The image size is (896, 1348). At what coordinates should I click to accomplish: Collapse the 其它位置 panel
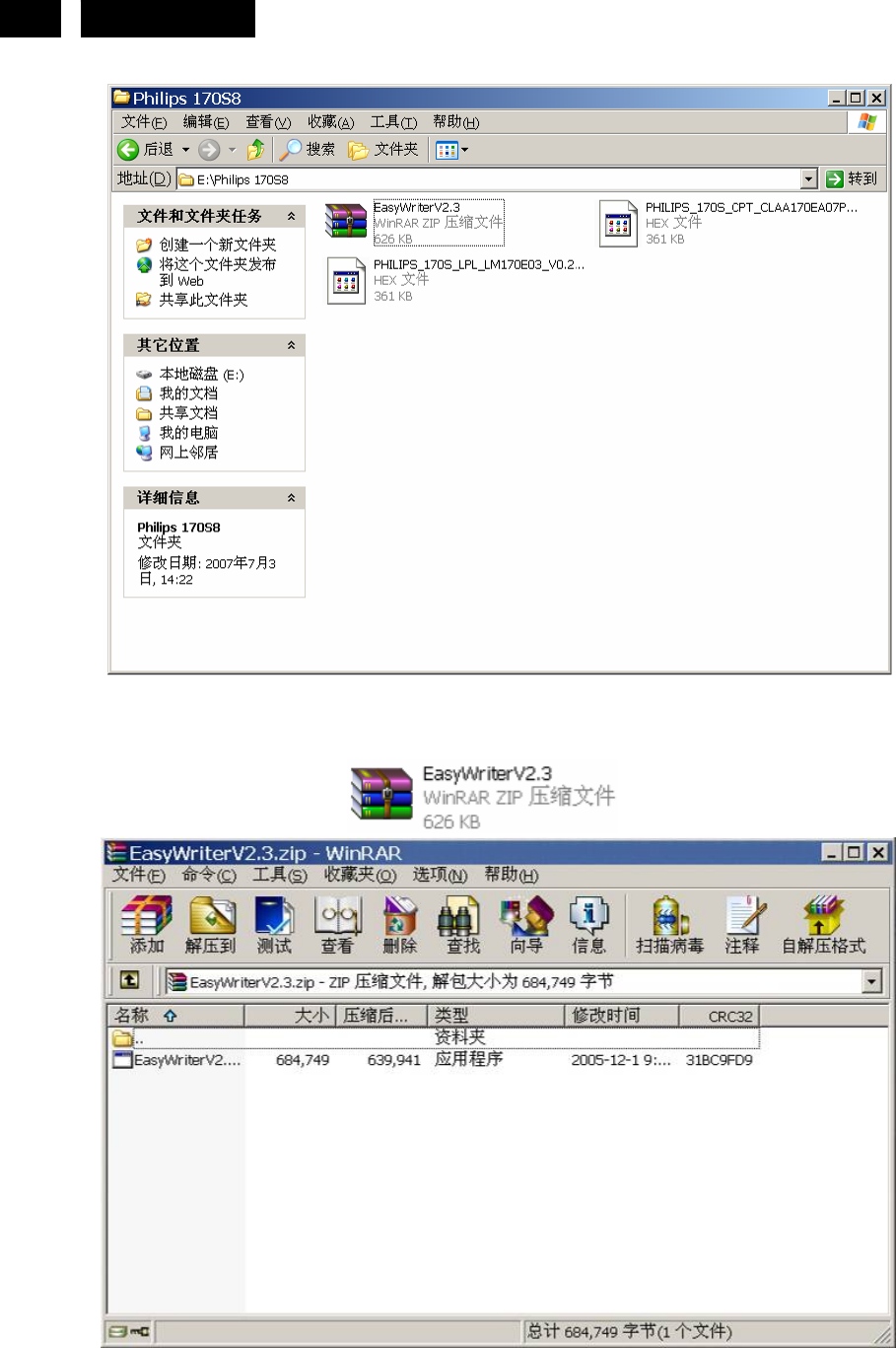pos(291,345)
